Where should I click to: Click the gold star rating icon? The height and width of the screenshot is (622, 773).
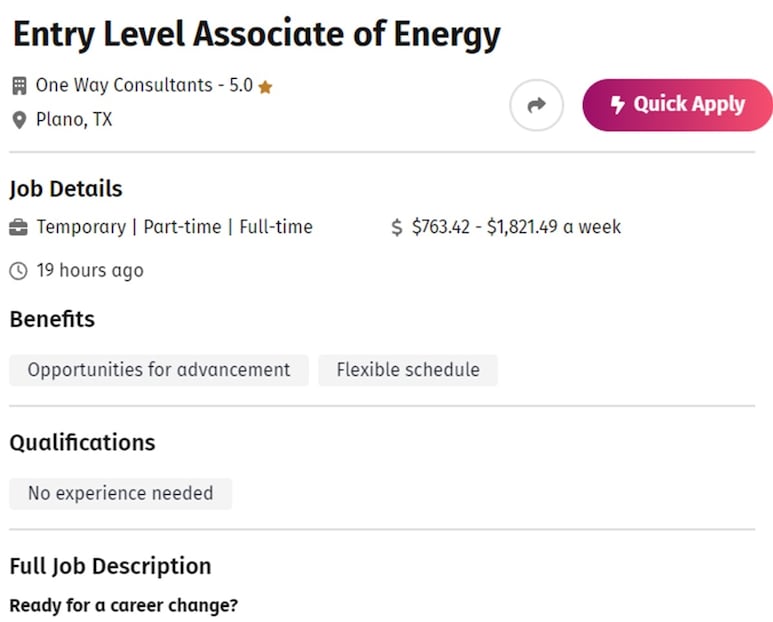click(265, 87)
